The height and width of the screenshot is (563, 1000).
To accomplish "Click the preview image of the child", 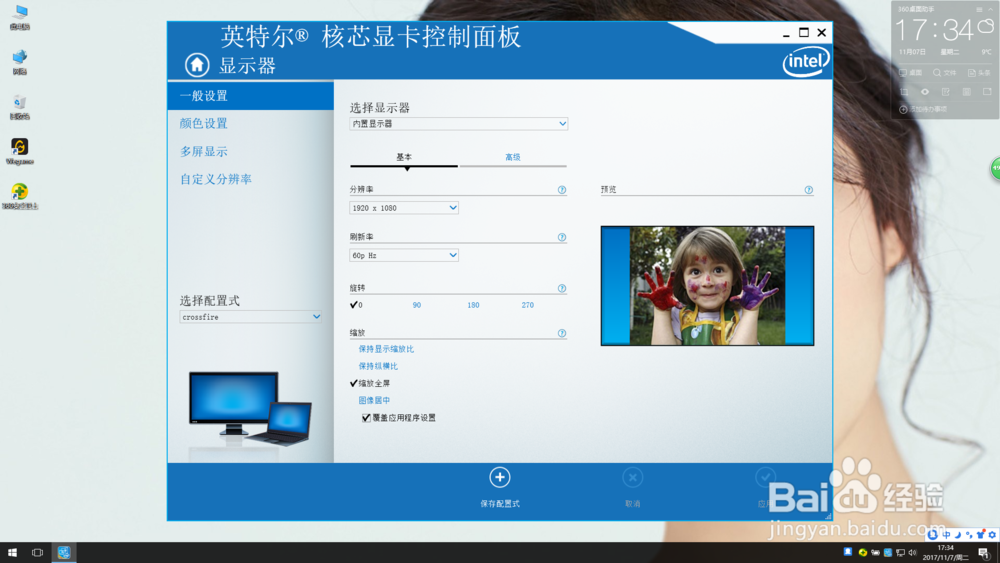I will pyautogui.click(x=707, y=286).
